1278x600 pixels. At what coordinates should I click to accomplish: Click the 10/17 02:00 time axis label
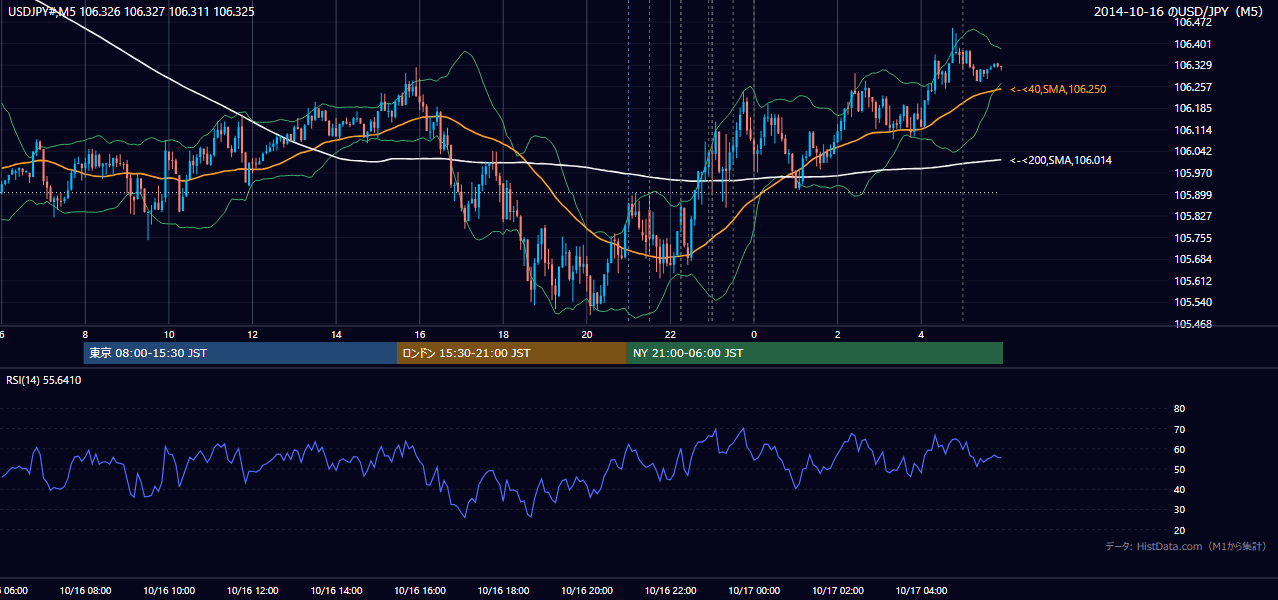pos(838,591)
